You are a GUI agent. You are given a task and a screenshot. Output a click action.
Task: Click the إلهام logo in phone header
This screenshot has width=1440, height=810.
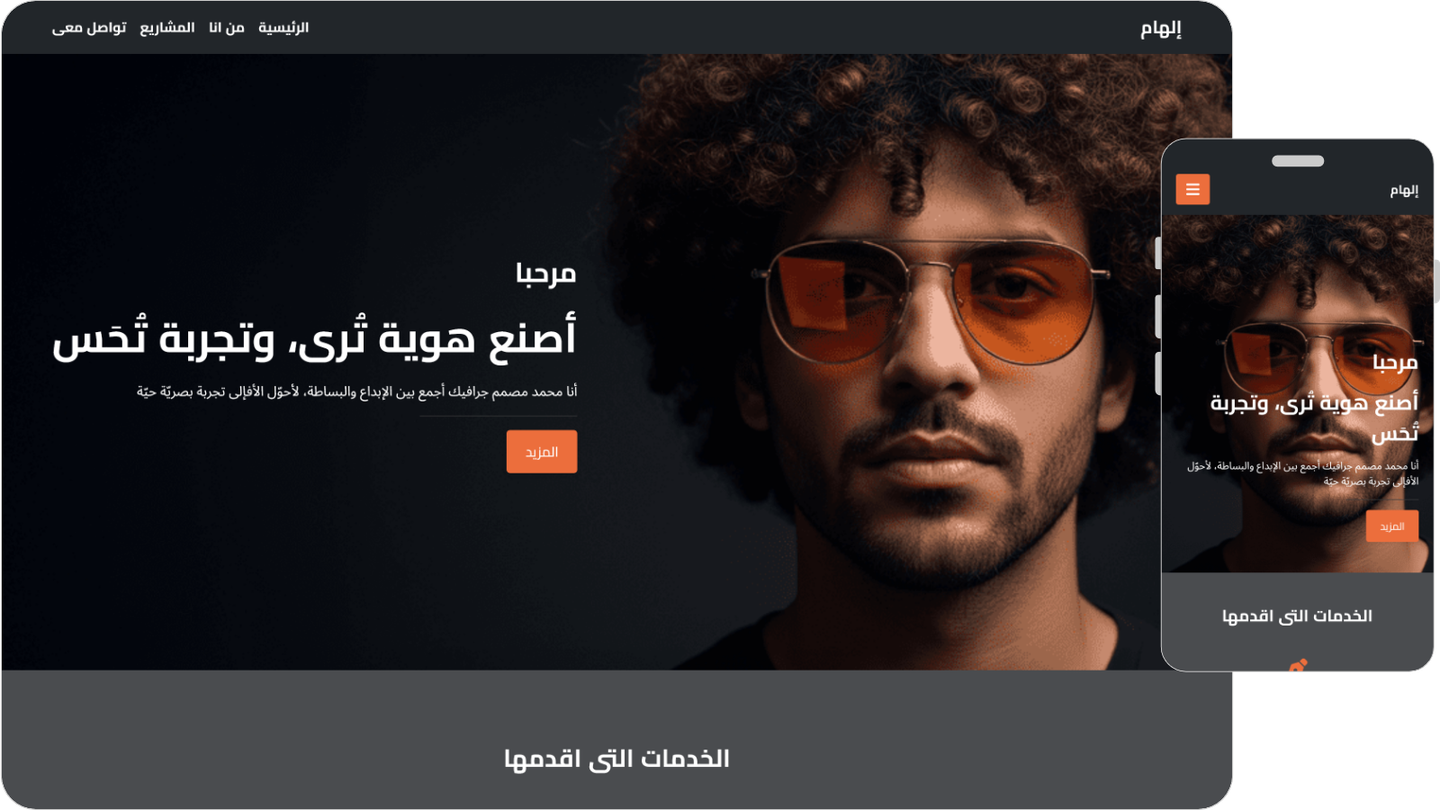(x=1404, y=190)
